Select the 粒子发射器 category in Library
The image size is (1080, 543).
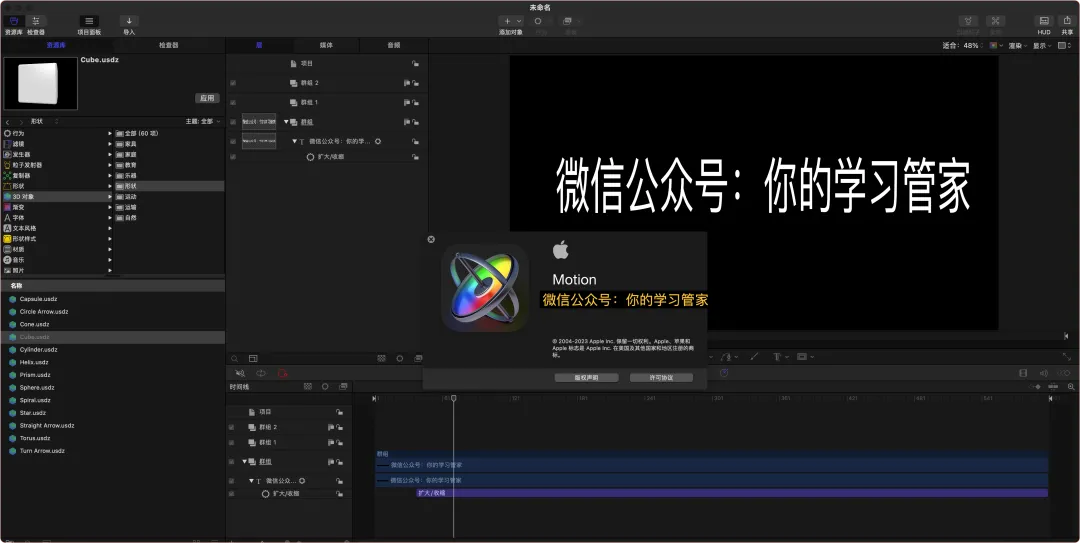click(x=56, y=165)
